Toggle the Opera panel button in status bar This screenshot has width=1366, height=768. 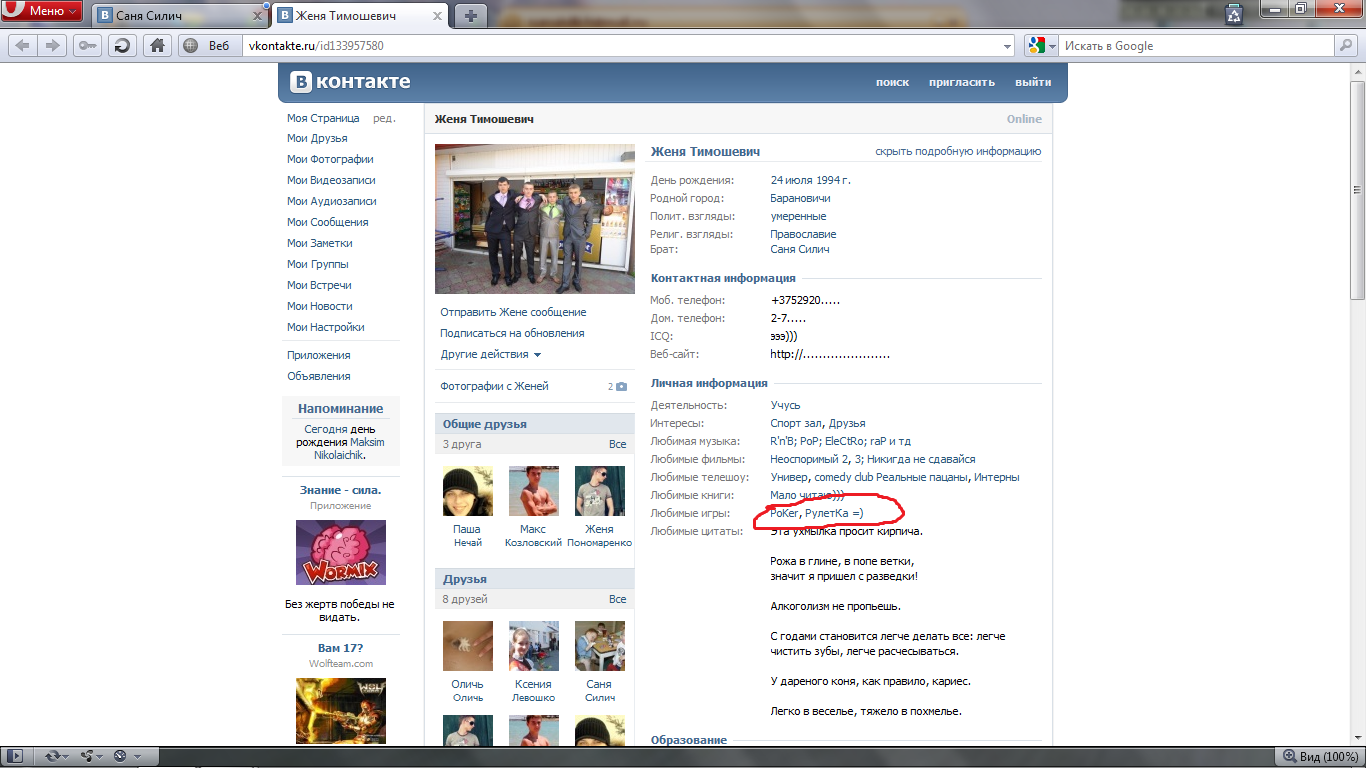(x=16, y=757)
